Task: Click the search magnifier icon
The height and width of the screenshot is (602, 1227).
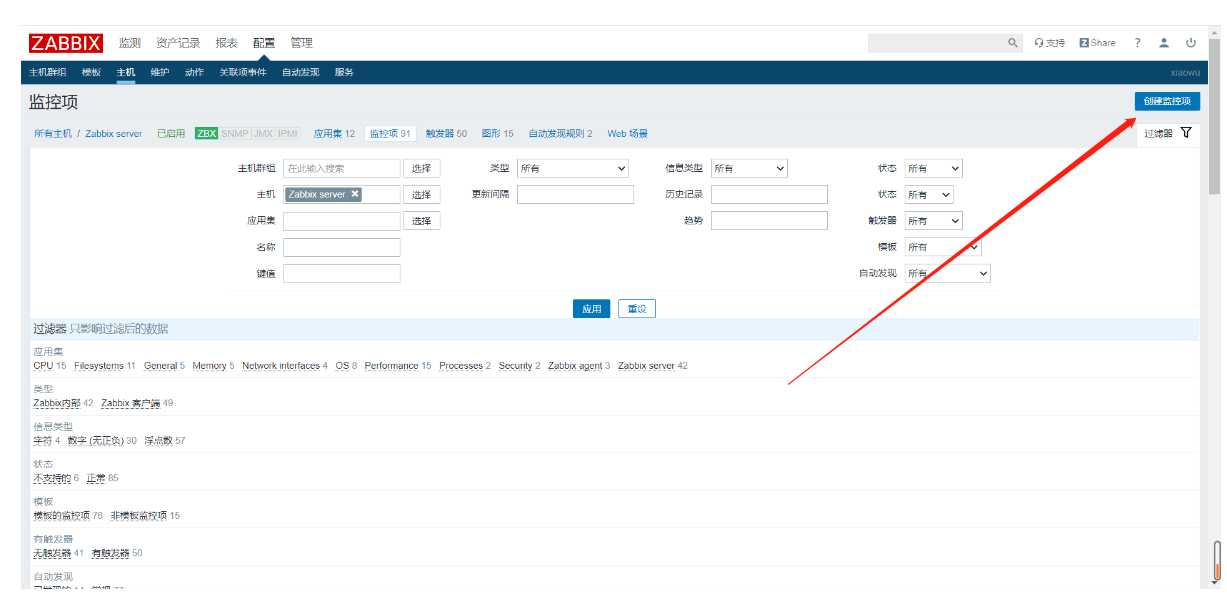Action: tap(1013, 43)
